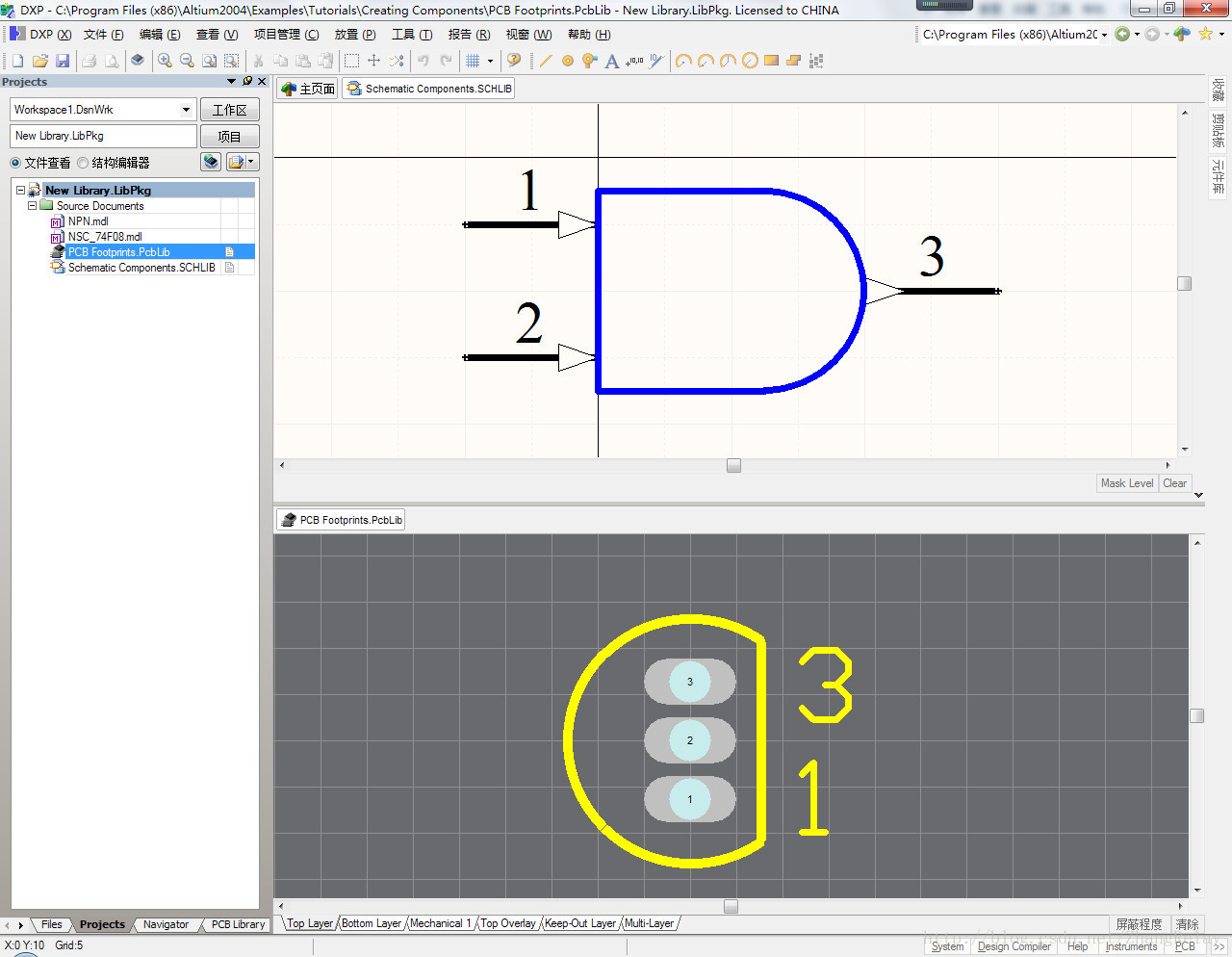Click the Print toolbar icon
The height and width of the screenshot is (957, 1232).
click(x=89, y=61)
